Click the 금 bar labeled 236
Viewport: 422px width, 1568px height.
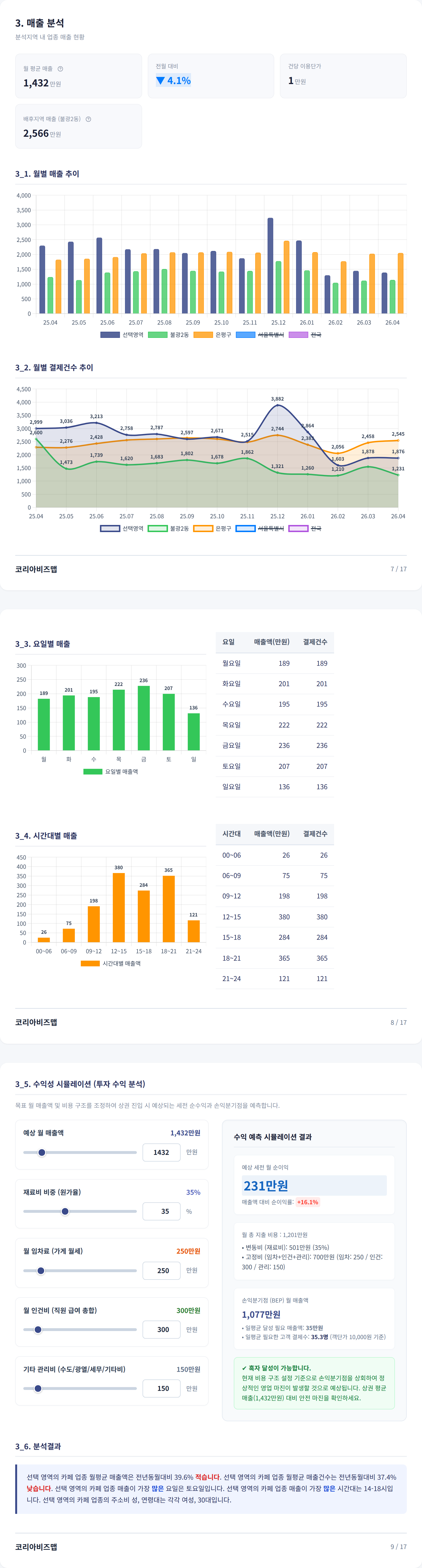(144, 718)
